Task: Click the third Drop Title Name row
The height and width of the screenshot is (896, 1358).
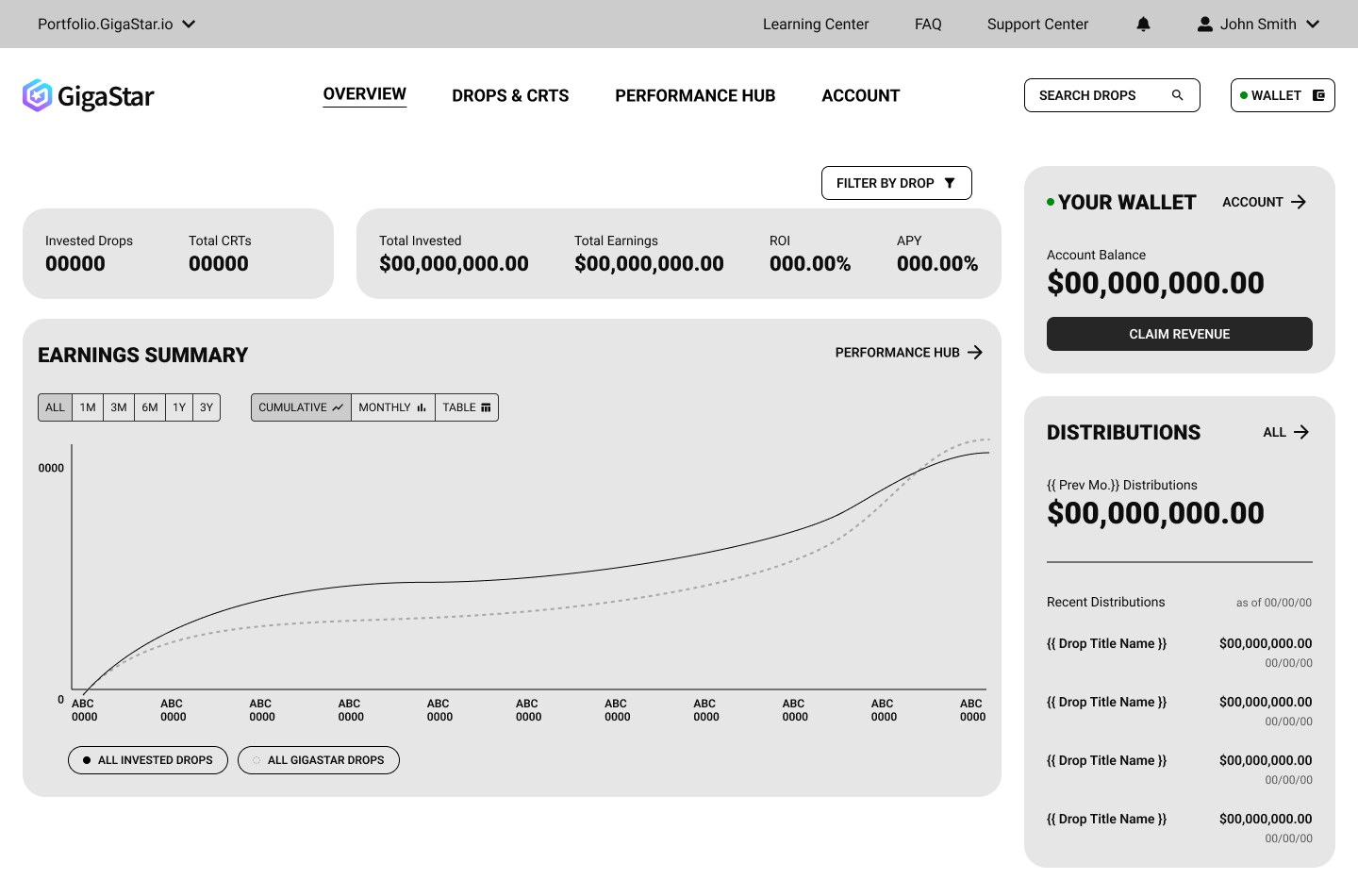Action: pos(1180,769)
